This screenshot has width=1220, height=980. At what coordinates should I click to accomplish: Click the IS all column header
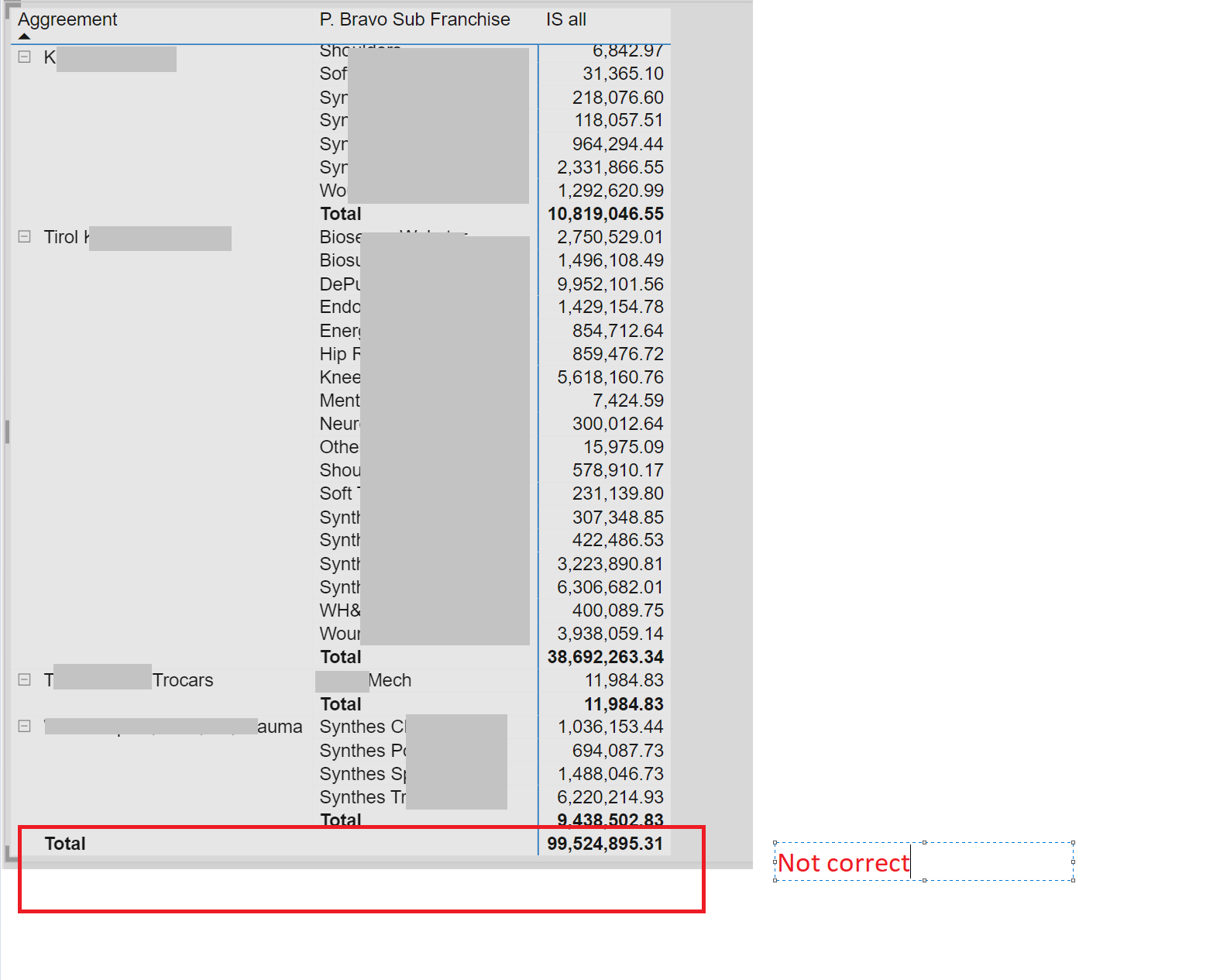click(565, 19)
